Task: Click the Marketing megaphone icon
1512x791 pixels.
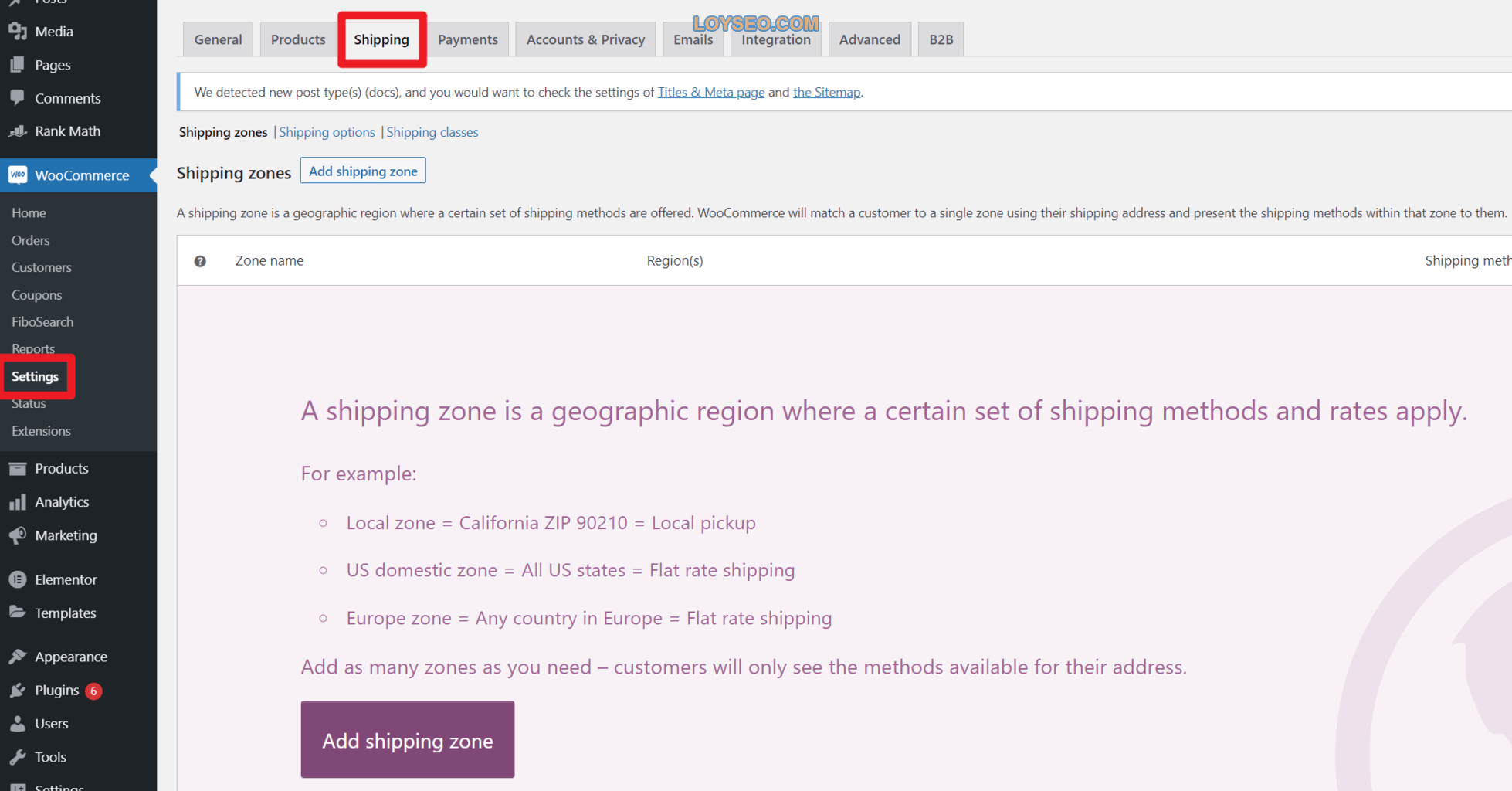Action: click(17, 535)
